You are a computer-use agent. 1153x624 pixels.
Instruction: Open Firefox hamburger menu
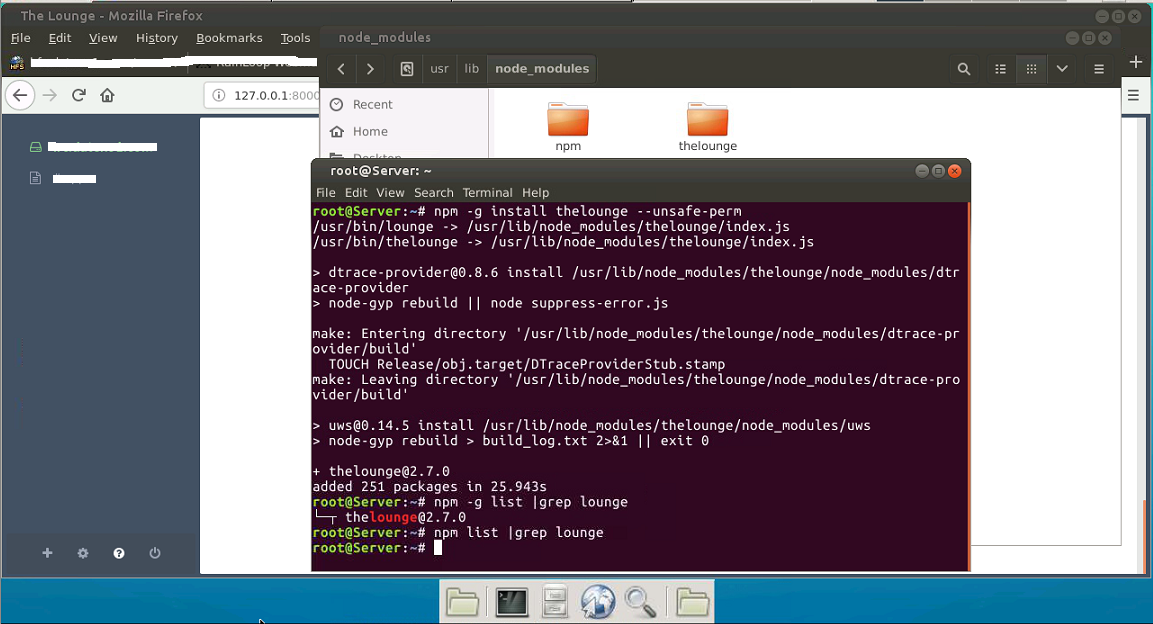coord(1133,95)
